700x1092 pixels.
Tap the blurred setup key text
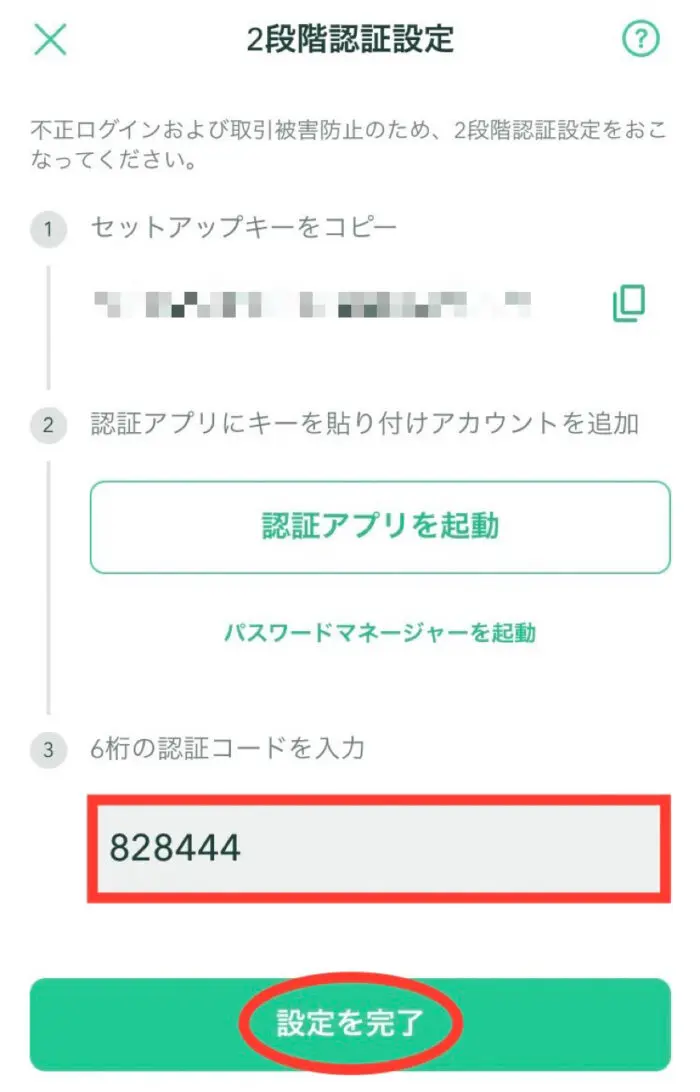(x=313, y=305)
